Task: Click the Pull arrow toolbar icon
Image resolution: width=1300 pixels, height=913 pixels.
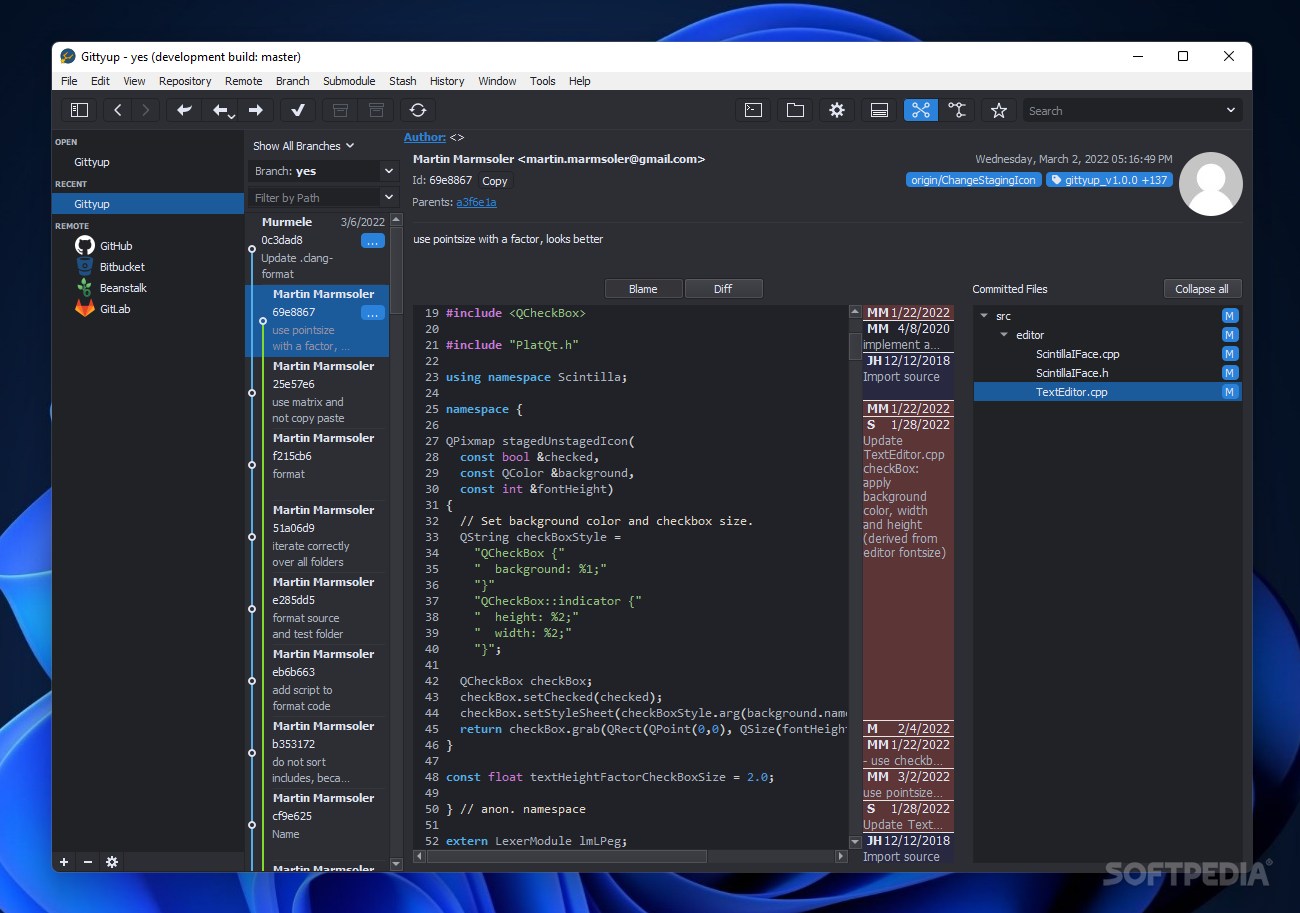Action: (220, 110)
